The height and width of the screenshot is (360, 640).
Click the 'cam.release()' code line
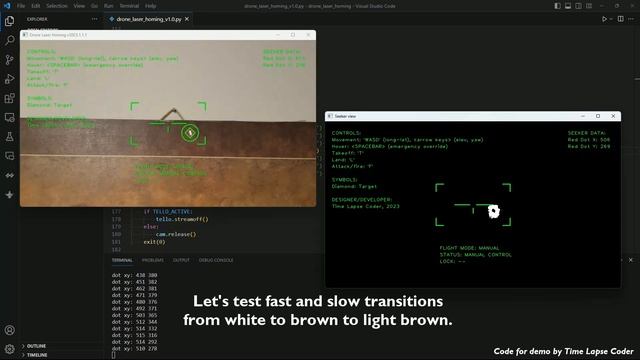[176, 234]
